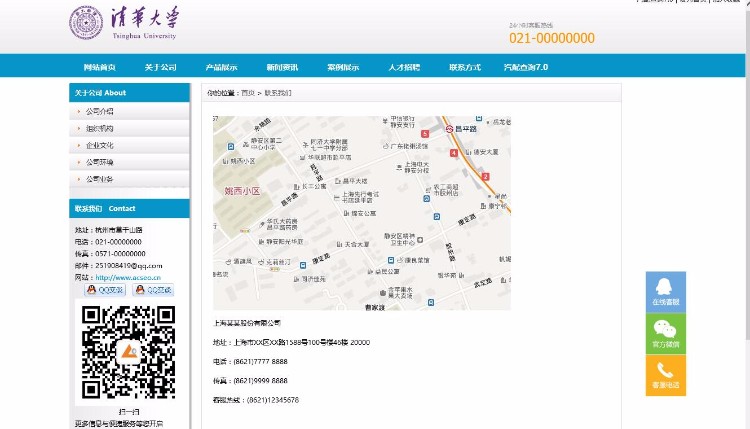Viewport: 750px width, 429px height.
Task: Click the logo icon in the QR code center
Action: [x=128, y=352]
